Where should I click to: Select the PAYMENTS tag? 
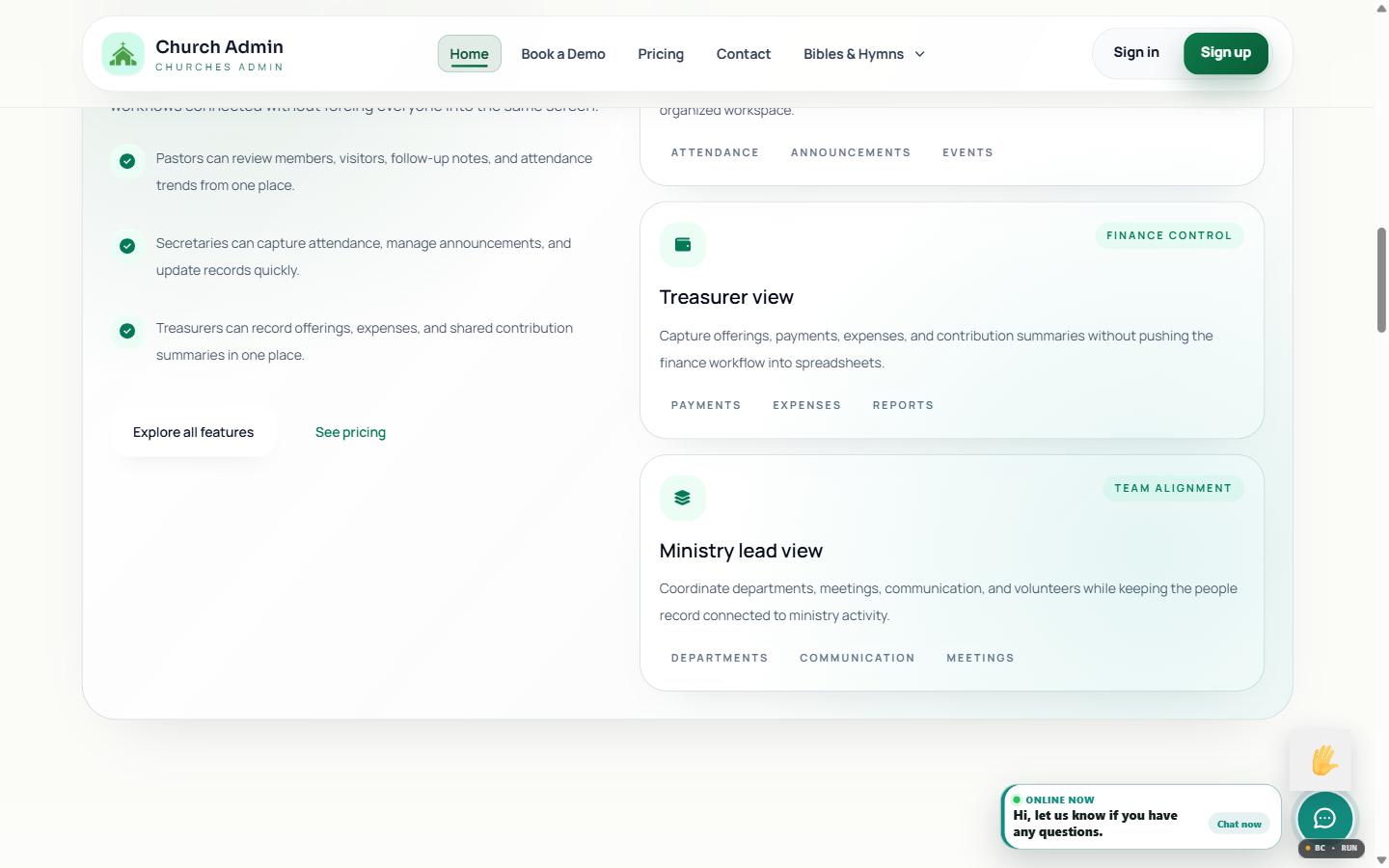pos(706,405)
